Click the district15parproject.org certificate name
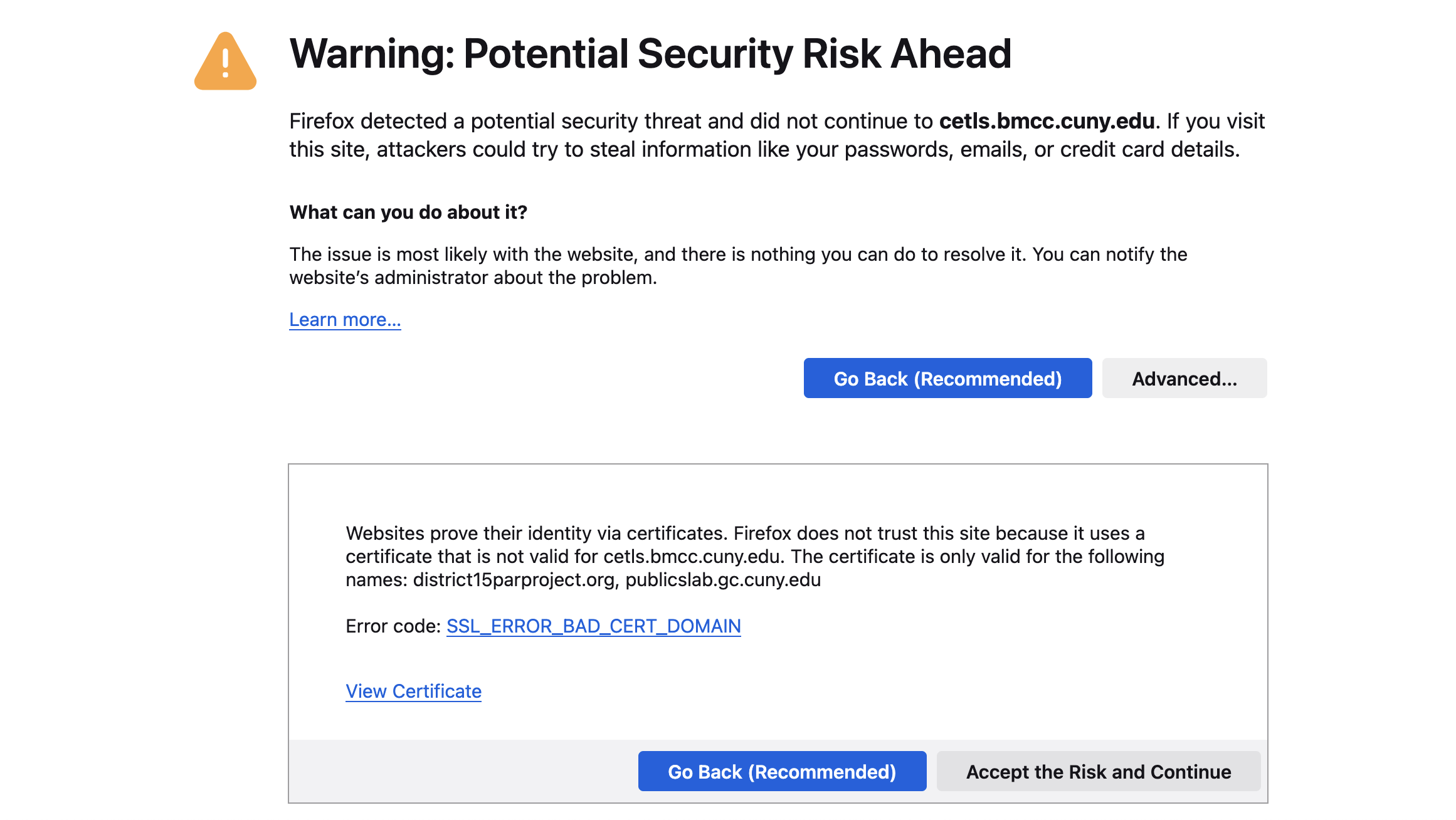Screen dimensions: 1456x820 pyautogui.click(x=514, y=580)
